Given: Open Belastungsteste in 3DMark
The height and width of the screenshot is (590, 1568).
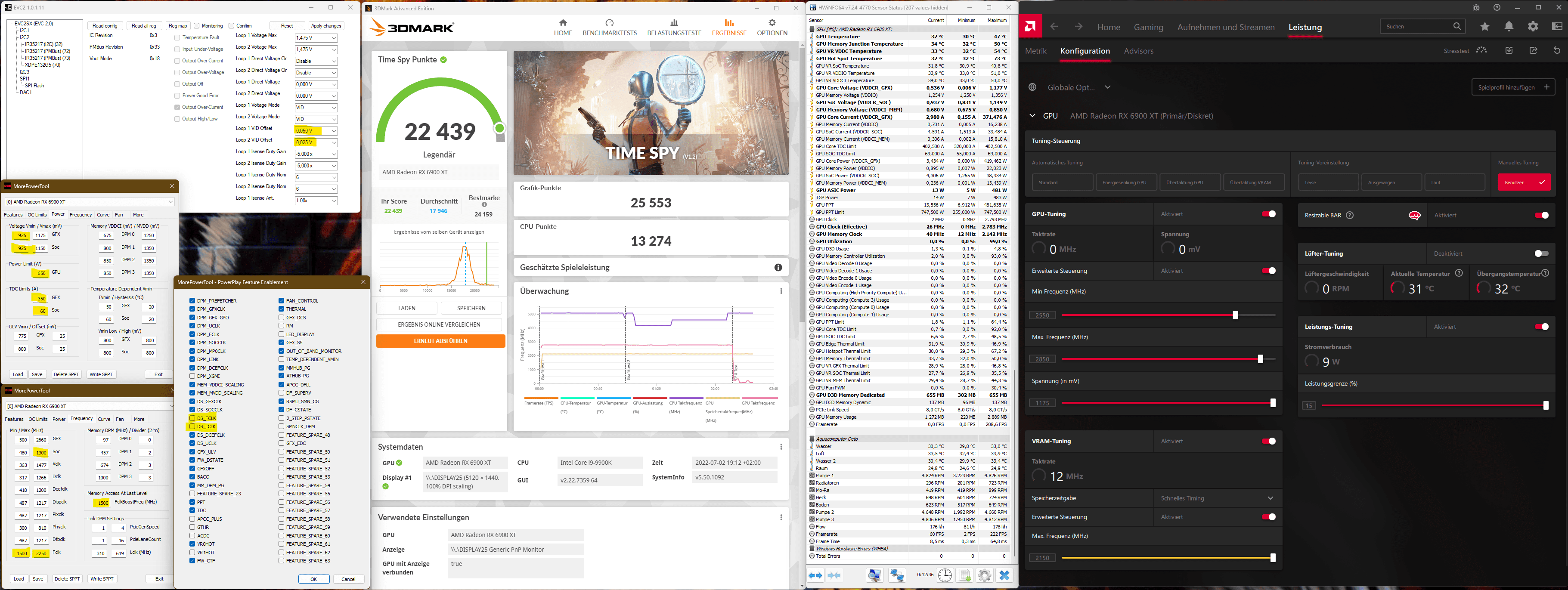Looking at the screenshot, I should pyautogui.click(x=674, y=28).
